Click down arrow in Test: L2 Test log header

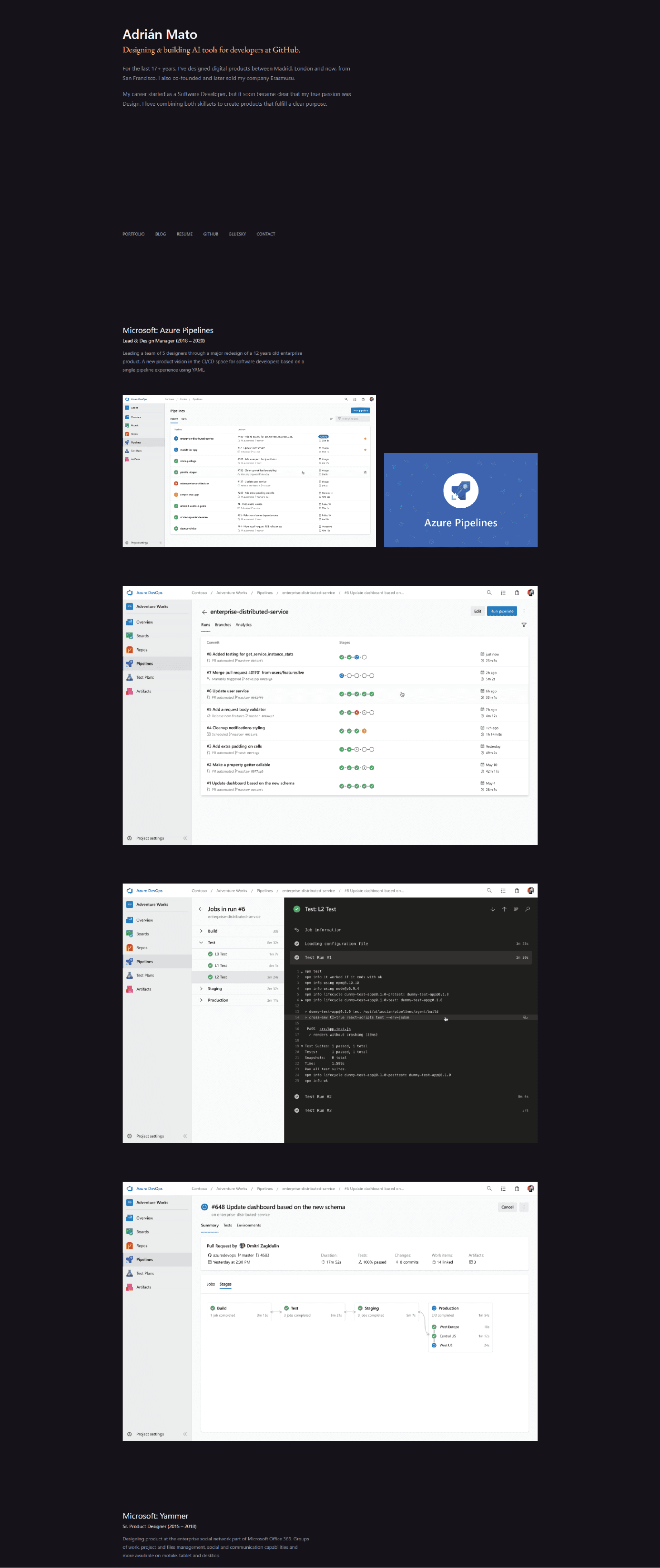(x=493, y=909)
